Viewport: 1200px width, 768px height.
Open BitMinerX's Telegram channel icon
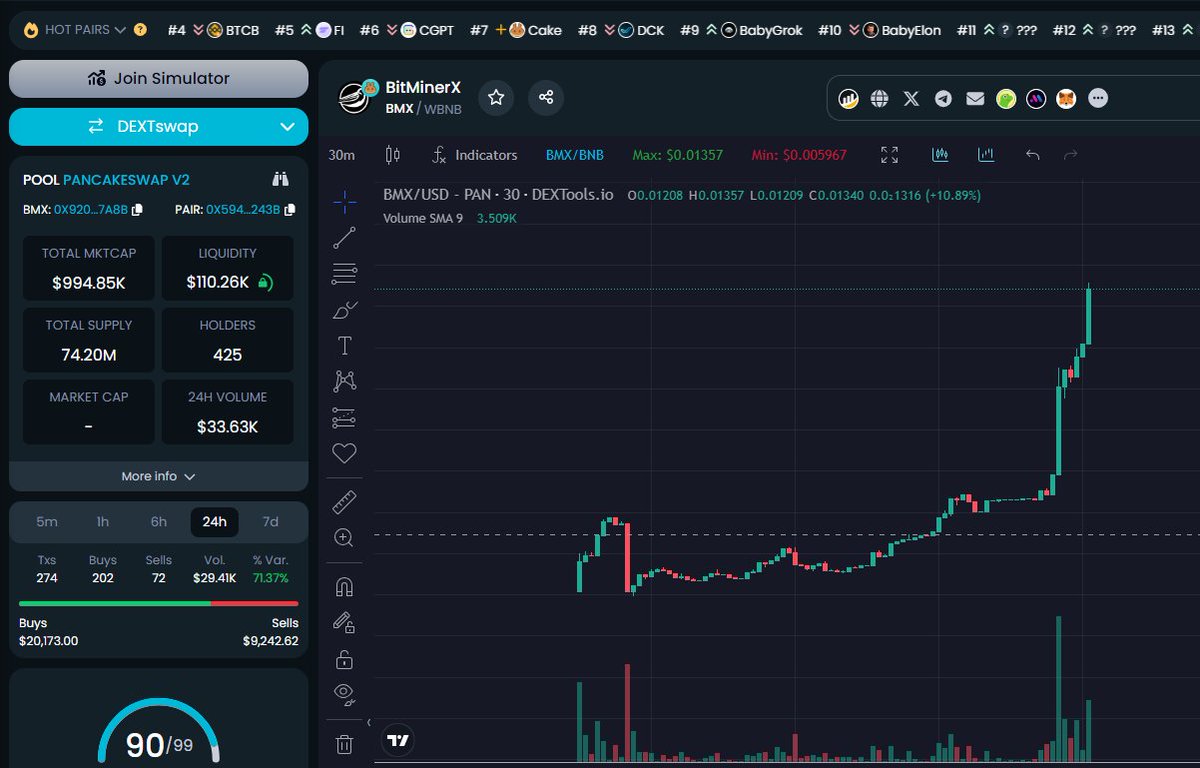943,98
